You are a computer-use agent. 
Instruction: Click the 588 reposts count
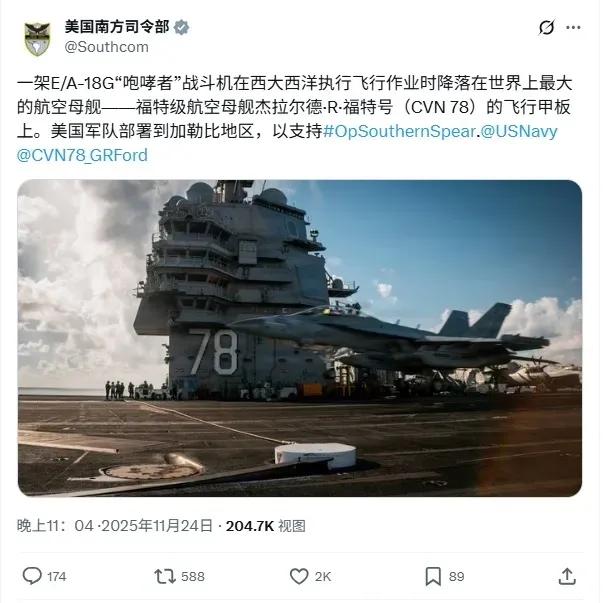pyautogui.click(x=193, y=576)
